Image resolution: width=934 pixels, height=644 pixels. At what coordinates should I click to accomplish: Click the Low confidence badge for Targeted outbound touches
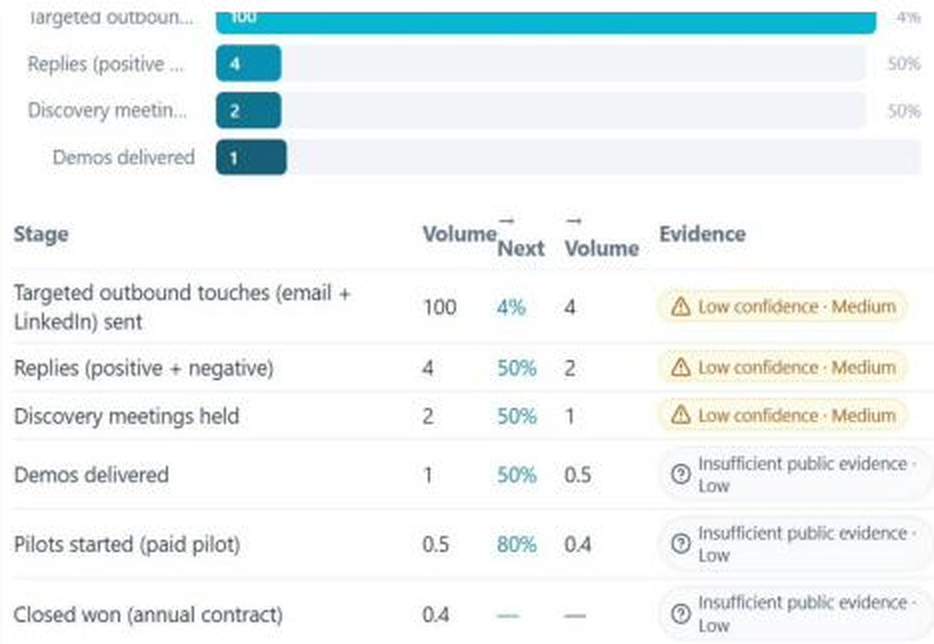(x=782, y=307)
